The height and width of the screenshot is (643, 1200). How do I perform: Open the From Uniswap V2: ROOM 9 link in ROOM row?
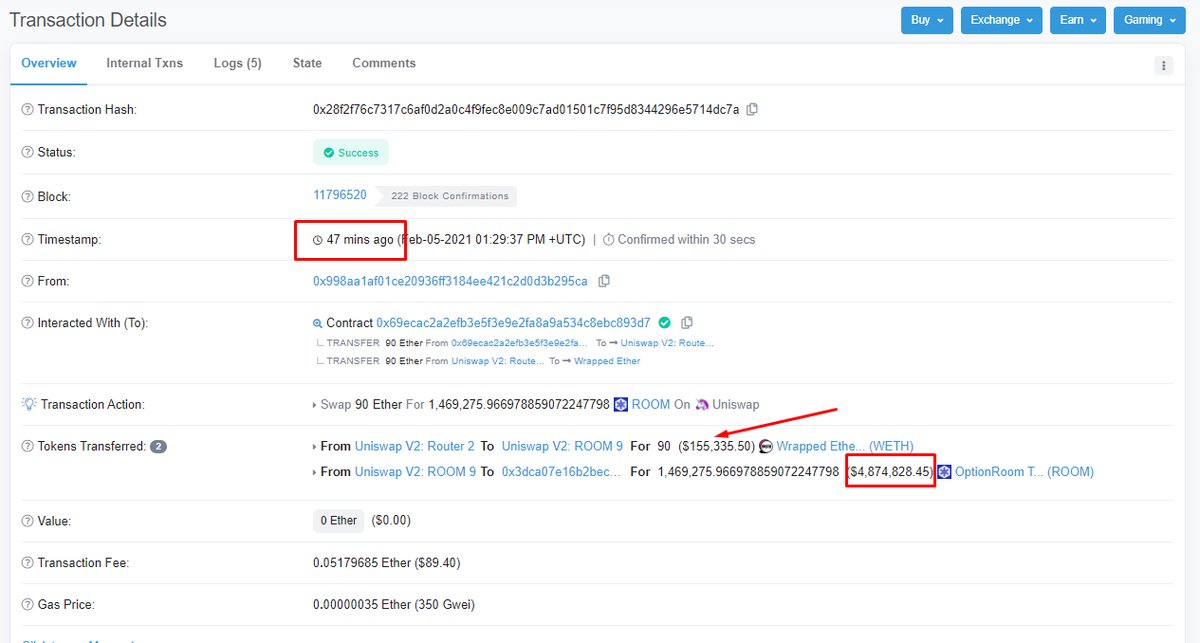pyautogui.click(x=415, y=471)
